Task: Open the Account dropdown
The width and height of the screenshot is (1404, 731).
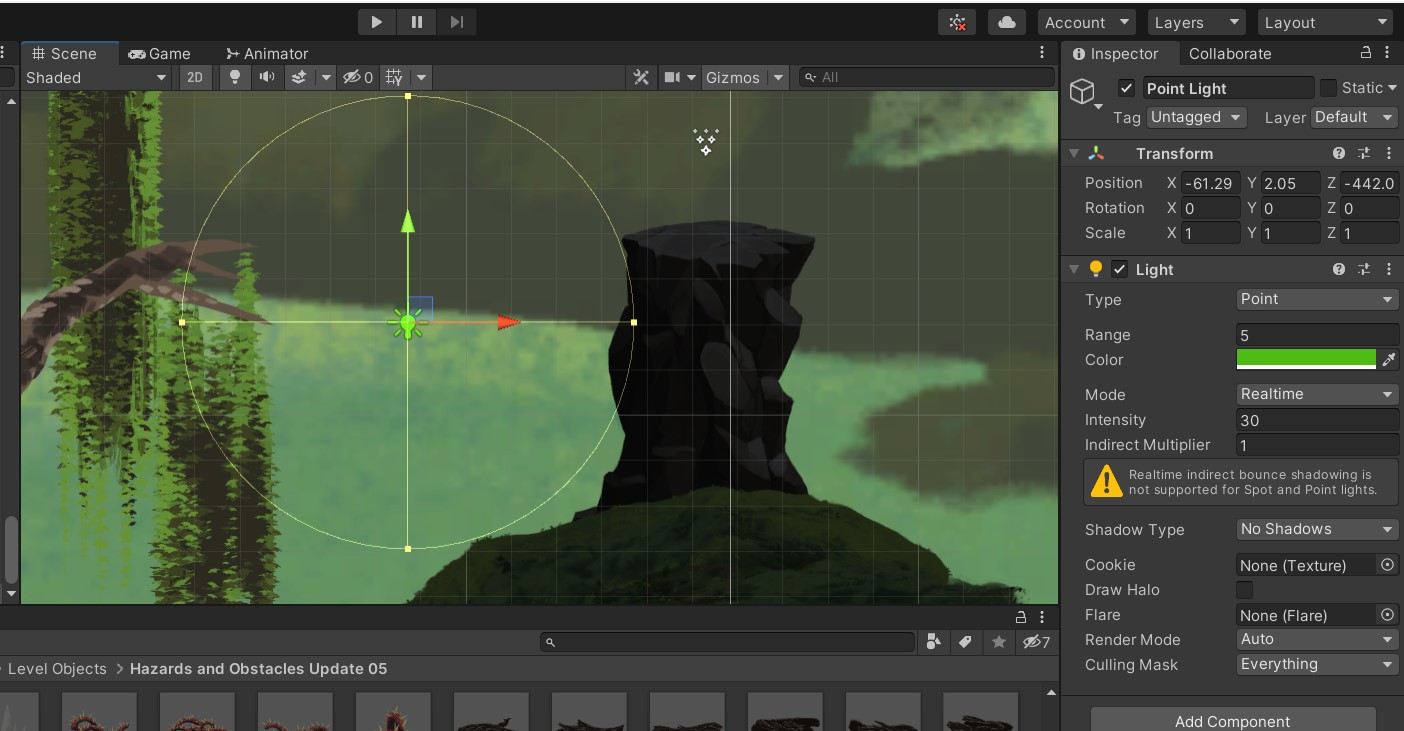Action: pos(1086,22)
